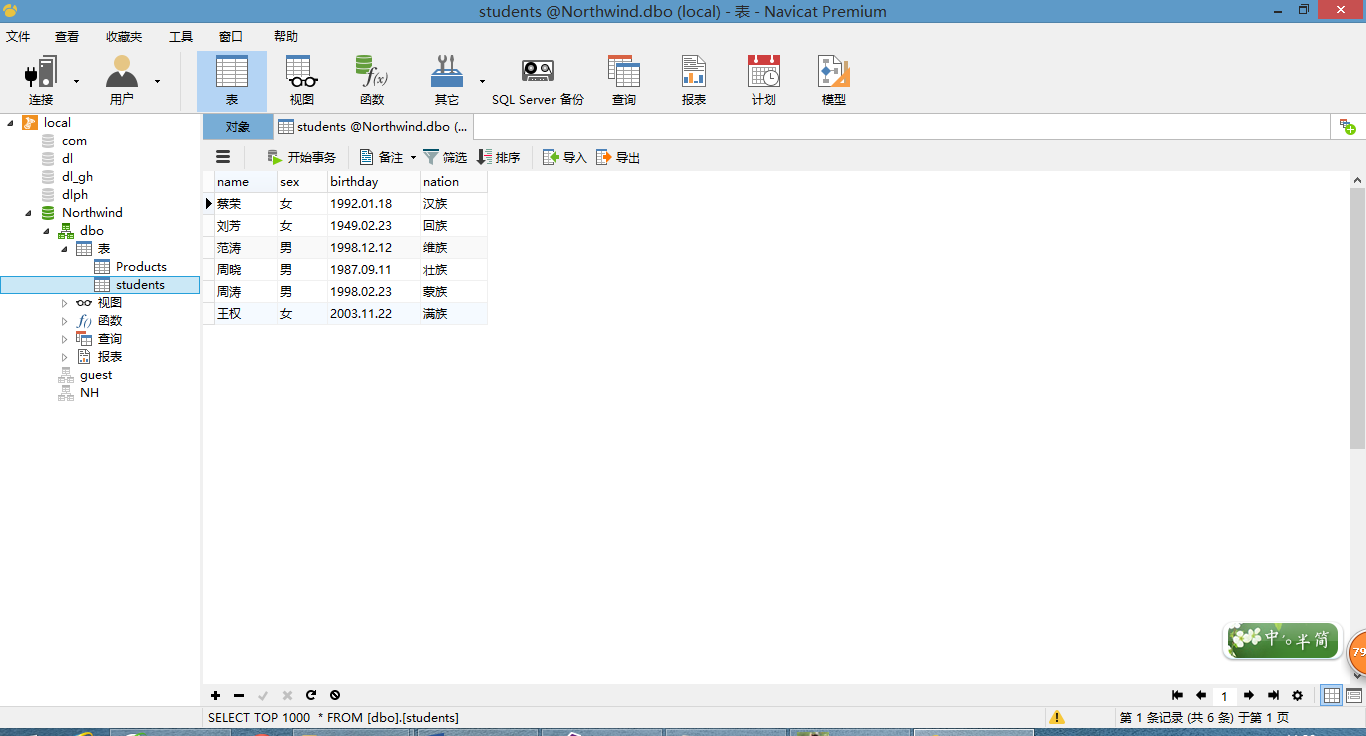The image size is (1366, 736).
Task: Click the delete record minus icon
Action: pos(239,695)
